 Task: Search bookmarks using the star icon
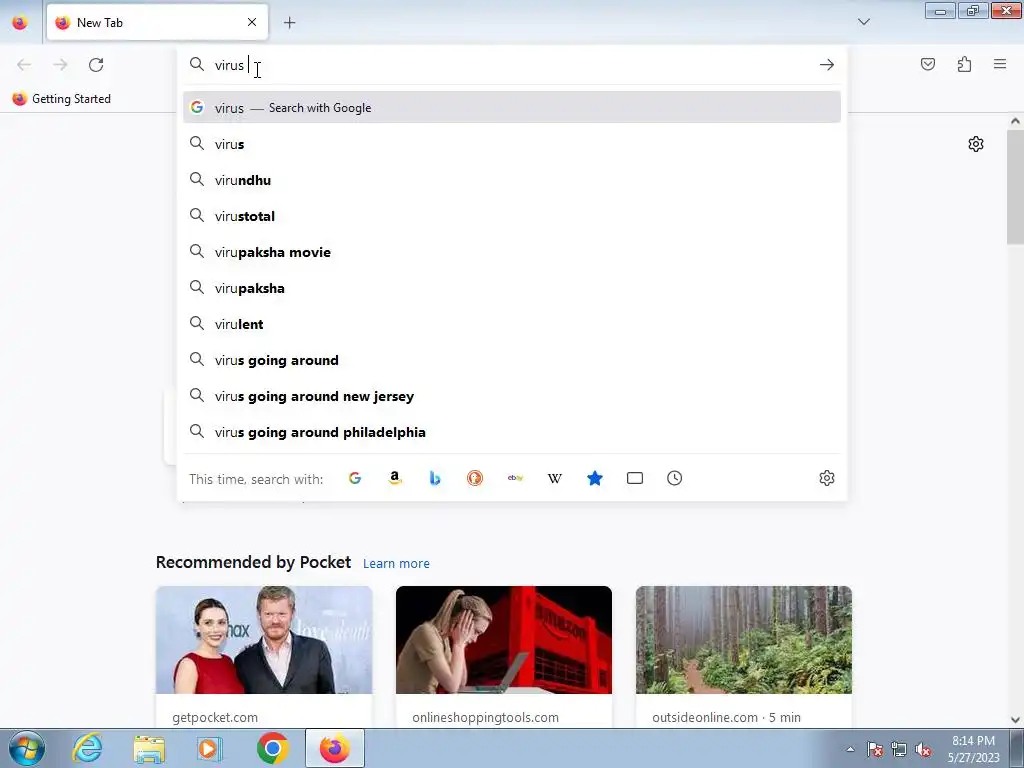(595, 478)
